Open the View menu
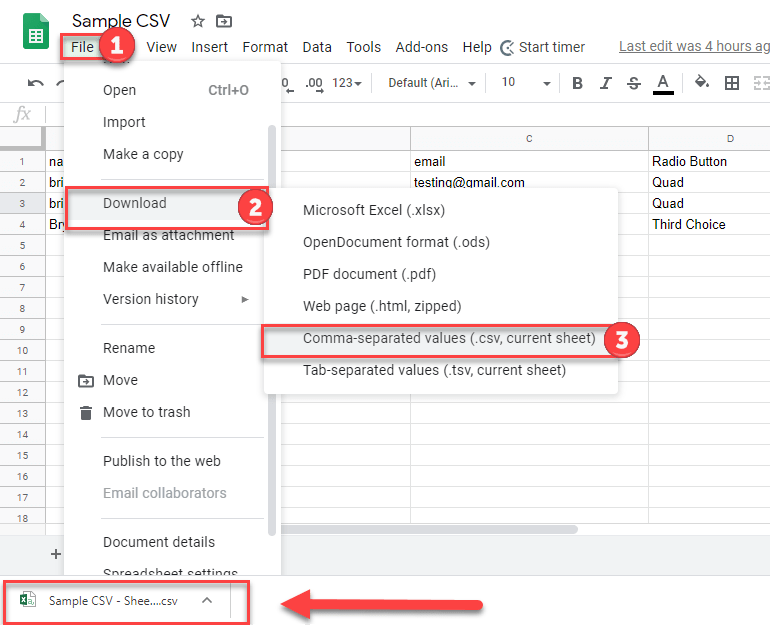The height and width of the screenshot is (625, 770). point(161,47)
